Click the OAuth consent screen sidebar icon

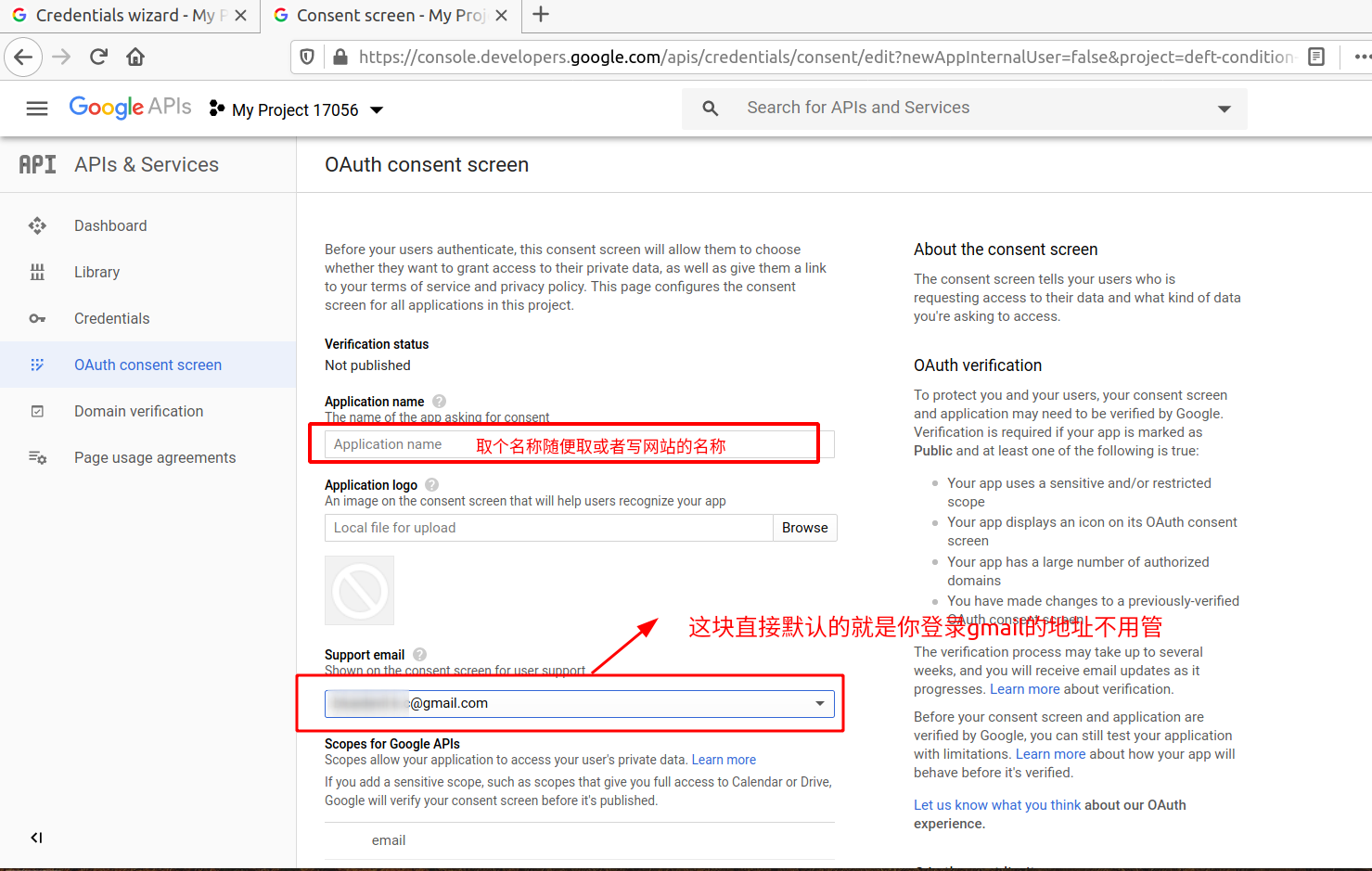point(37,365)
